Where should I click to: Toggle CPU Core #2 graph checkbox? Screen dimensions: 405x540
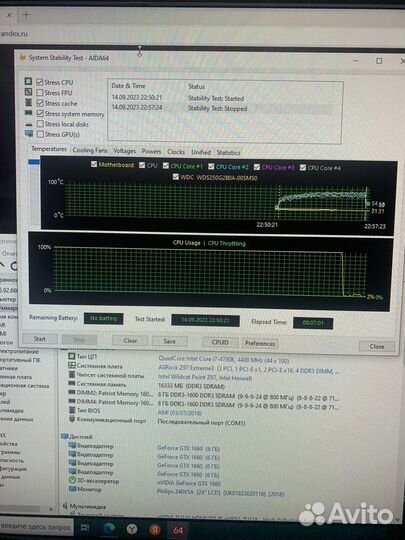(211, 166)
